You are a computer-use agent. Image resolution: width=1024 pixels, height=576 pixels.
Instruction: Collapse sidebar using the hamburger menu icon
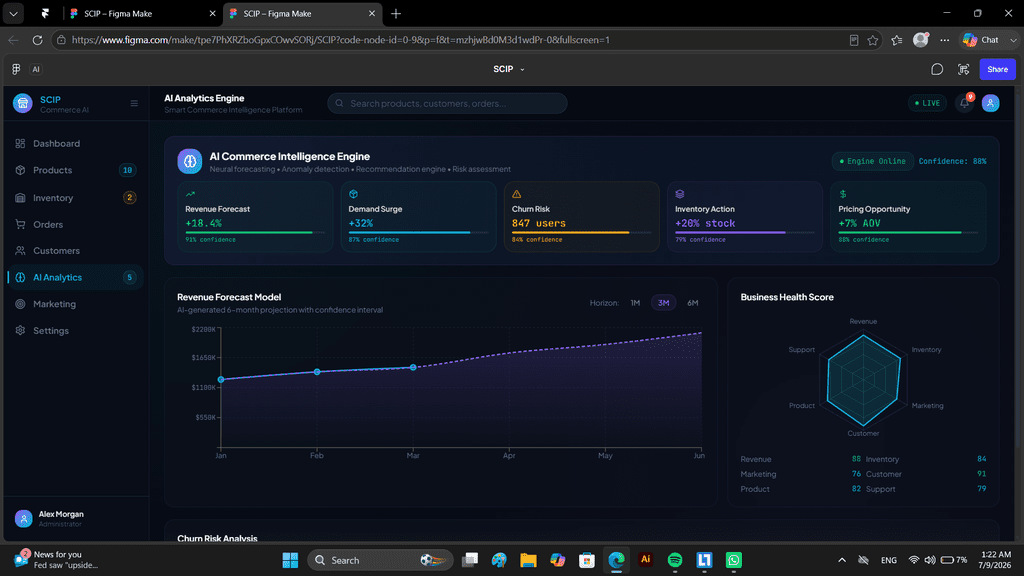[x=134, y=103]
